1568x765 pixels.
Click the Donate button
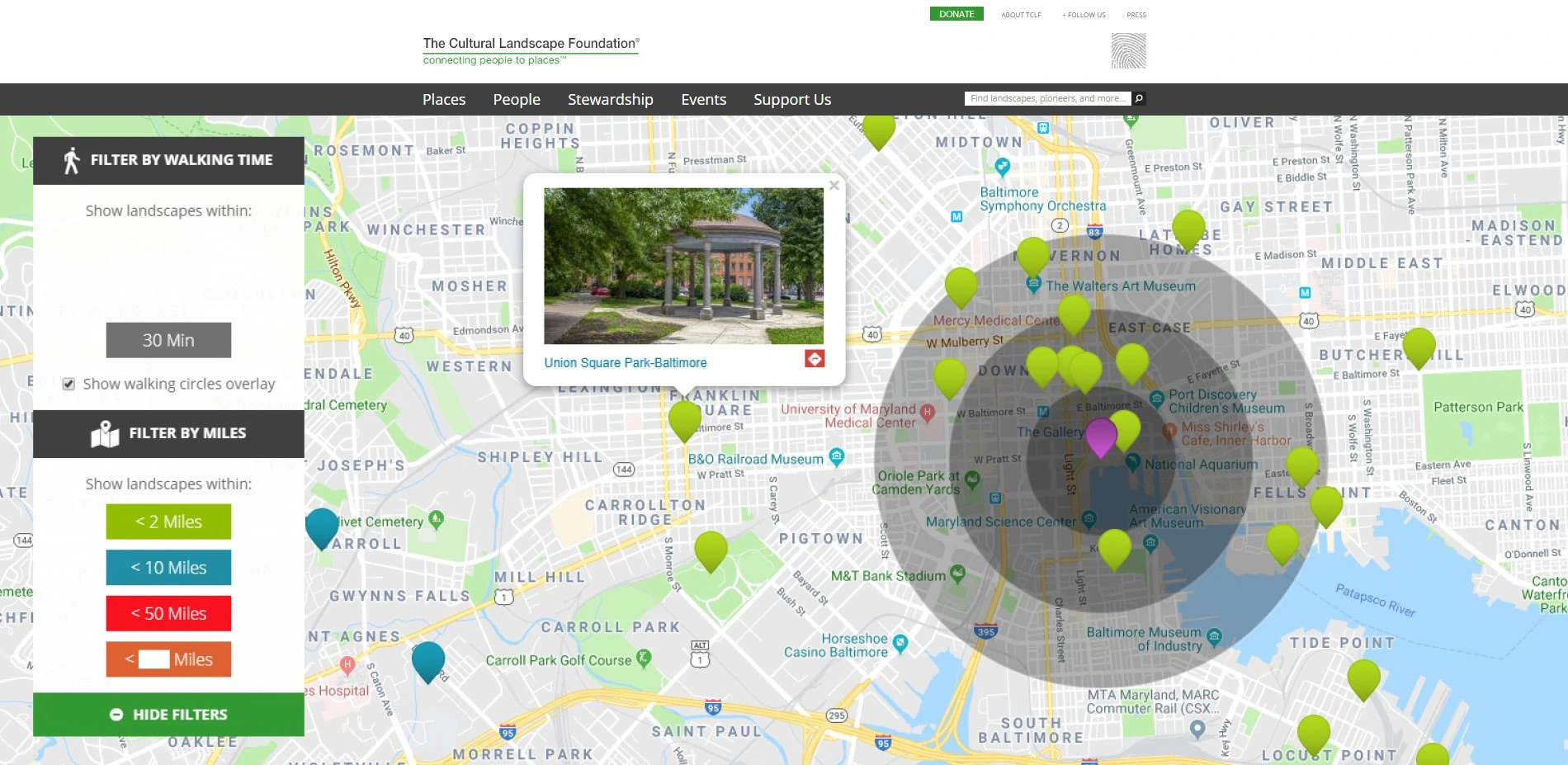pyautogui.click(x=956, y=14)
